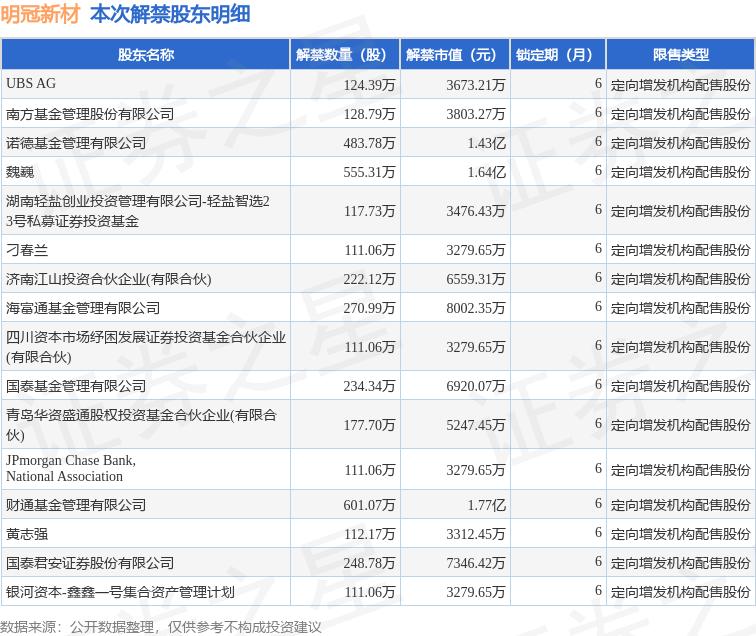Click JPmorgan Chase Bank shareholder name
756x636 pixels.
point(71,468)
